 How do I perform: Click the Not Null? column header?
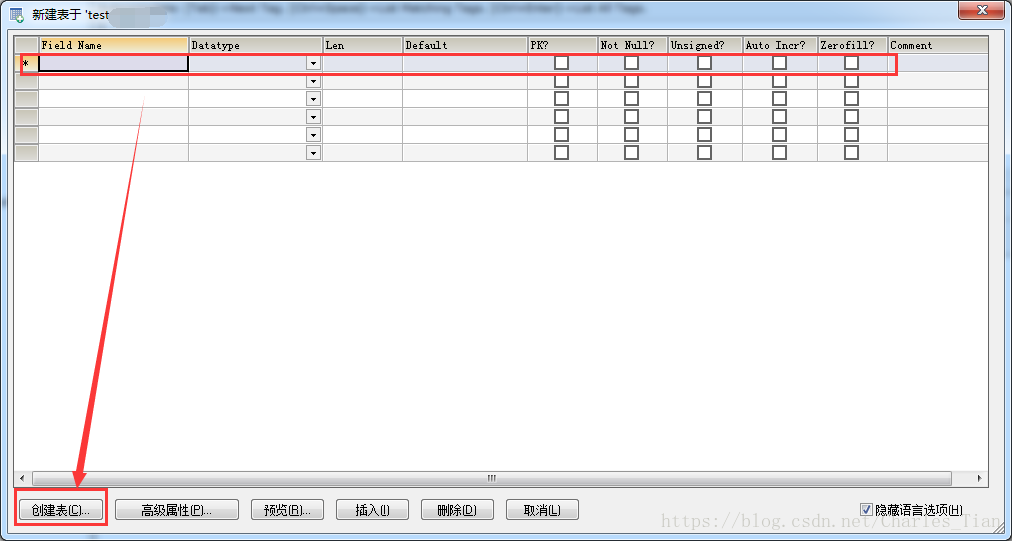click(x=633, y=45)
